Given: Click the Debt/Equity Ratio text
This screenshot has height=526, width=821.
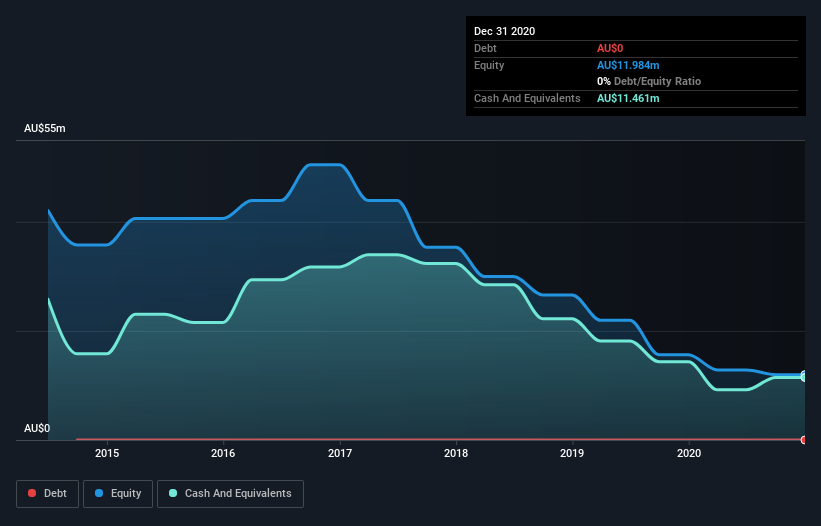Looking at the screenshot, I should (x=658, y=82).
